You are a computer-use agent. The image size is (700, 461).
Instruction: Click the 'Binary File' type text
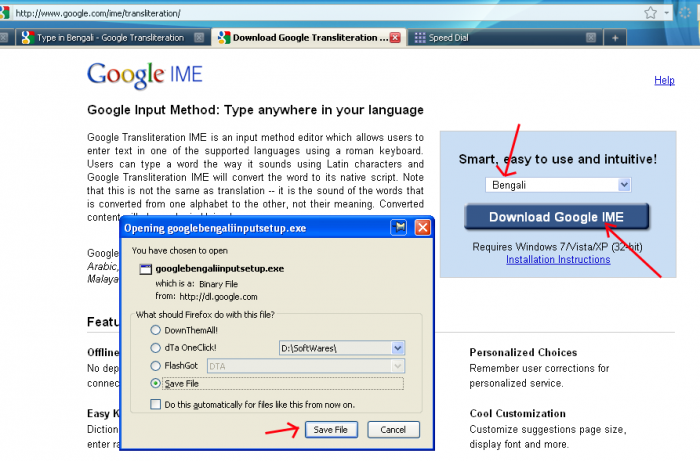coord(218,284)
